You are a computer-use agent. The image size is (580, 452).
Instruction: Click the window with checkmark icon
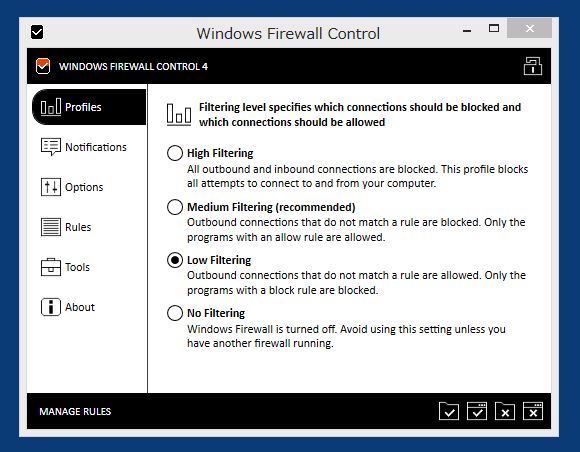pos(477,411)
